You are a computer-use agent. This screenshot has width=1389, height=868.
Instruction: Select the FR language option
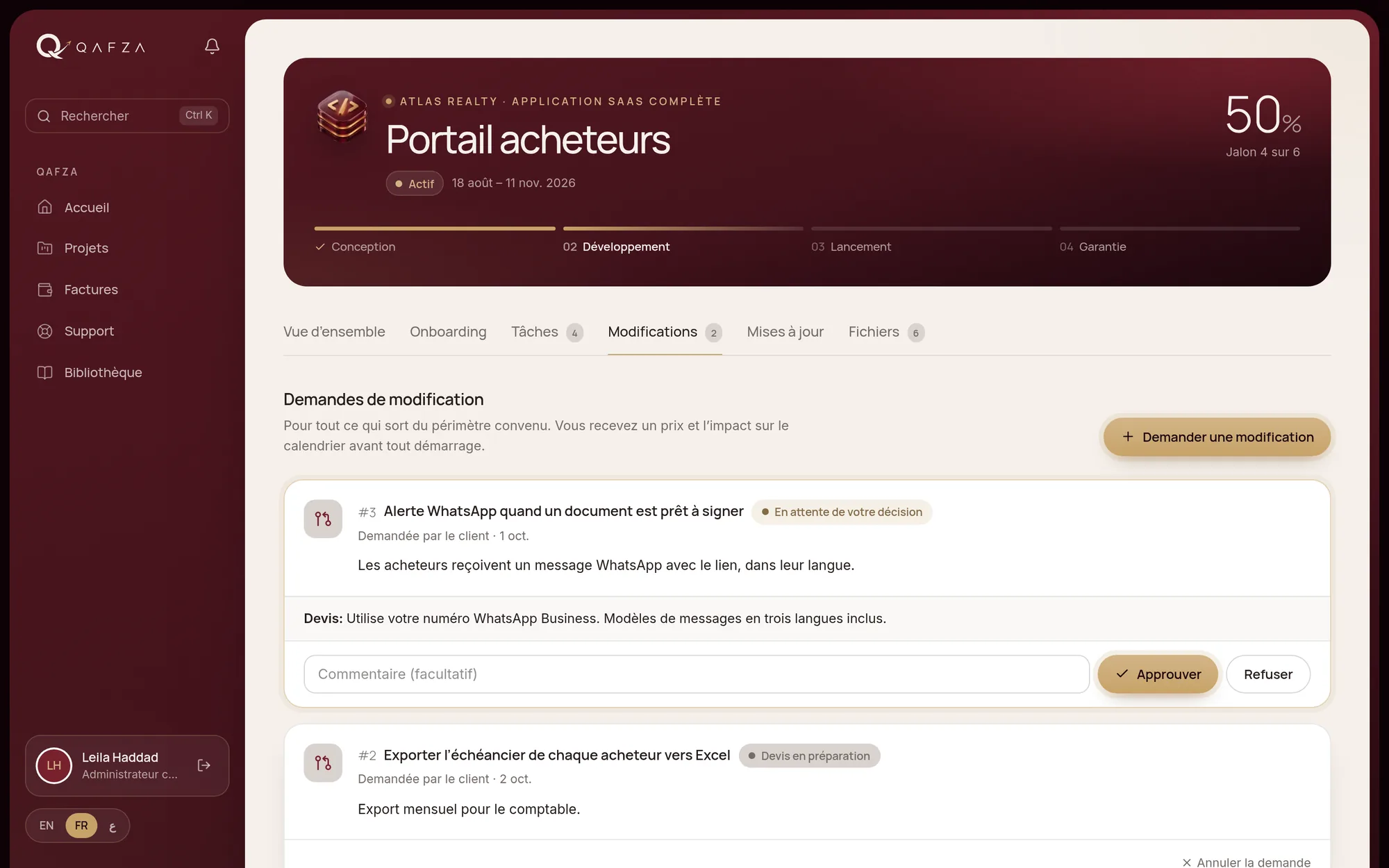point(81,826)
